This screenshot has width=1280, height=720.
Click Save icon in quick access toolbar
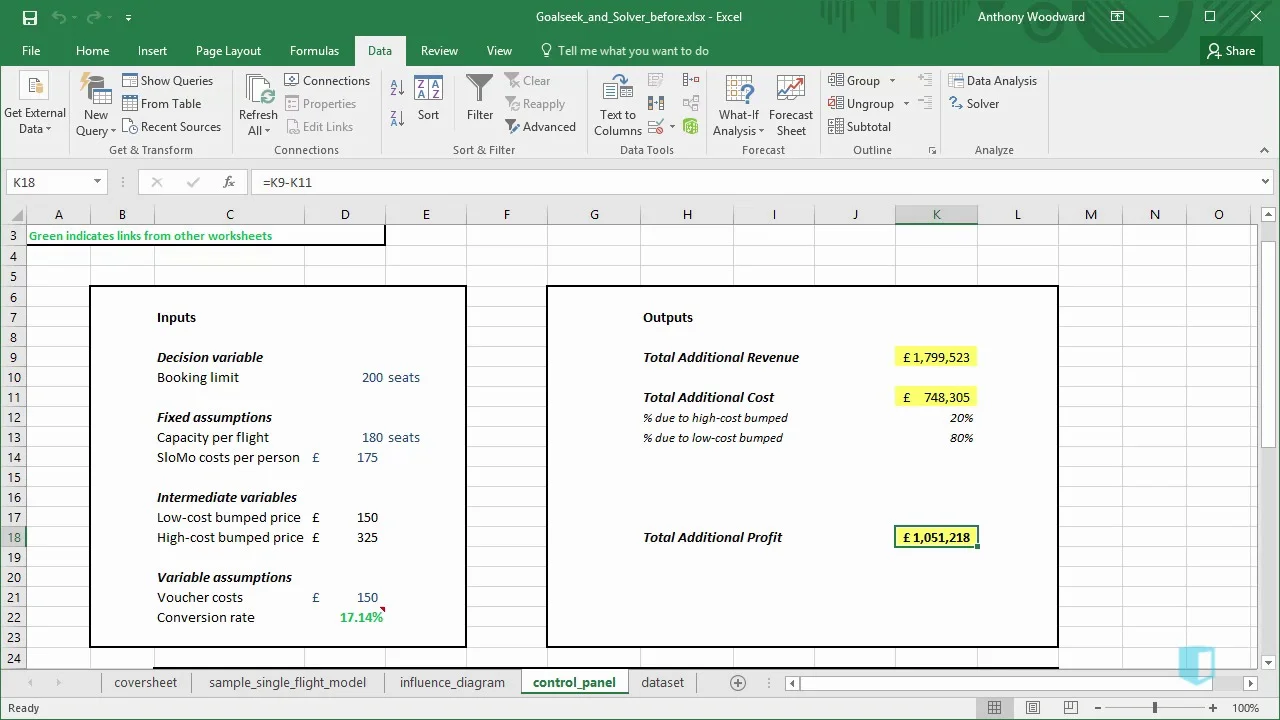[30, 17]
